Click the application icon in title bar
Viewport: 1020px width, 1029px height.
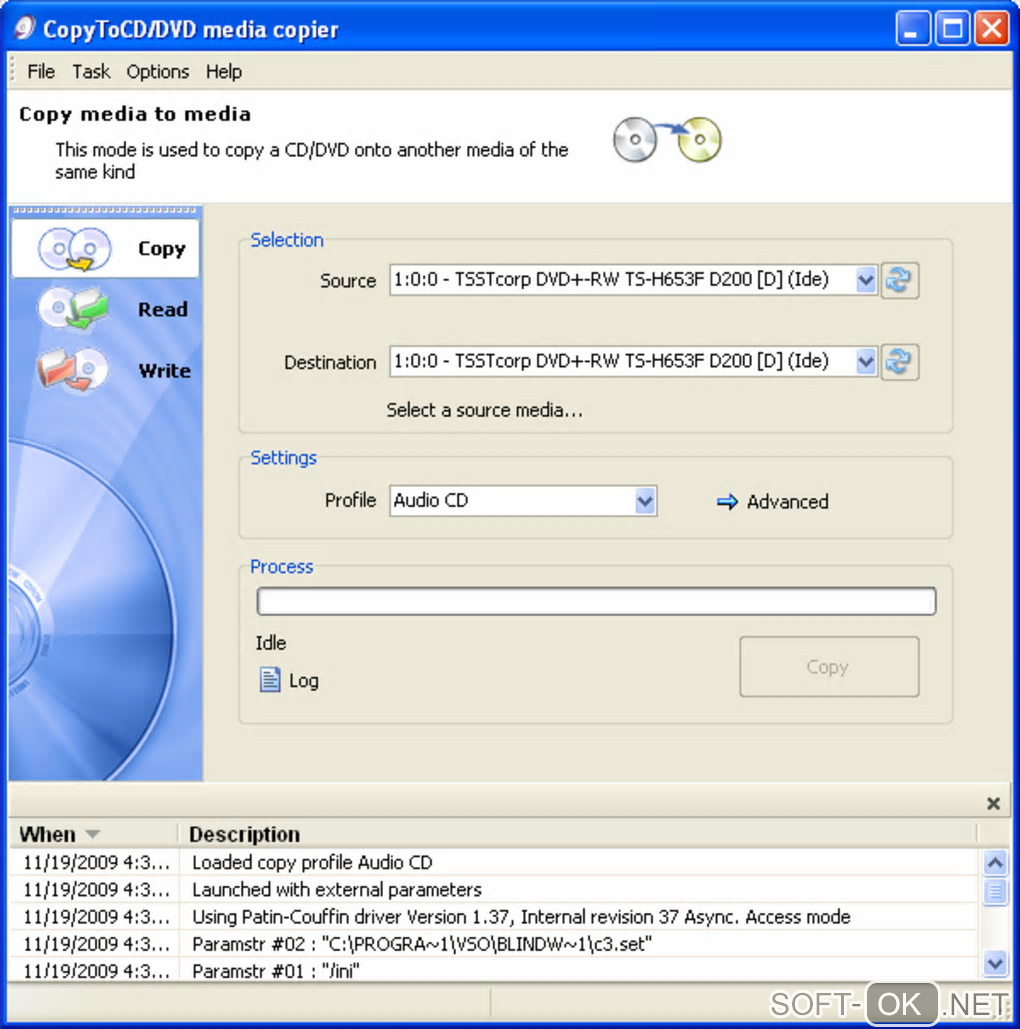(x=24, y=28)
